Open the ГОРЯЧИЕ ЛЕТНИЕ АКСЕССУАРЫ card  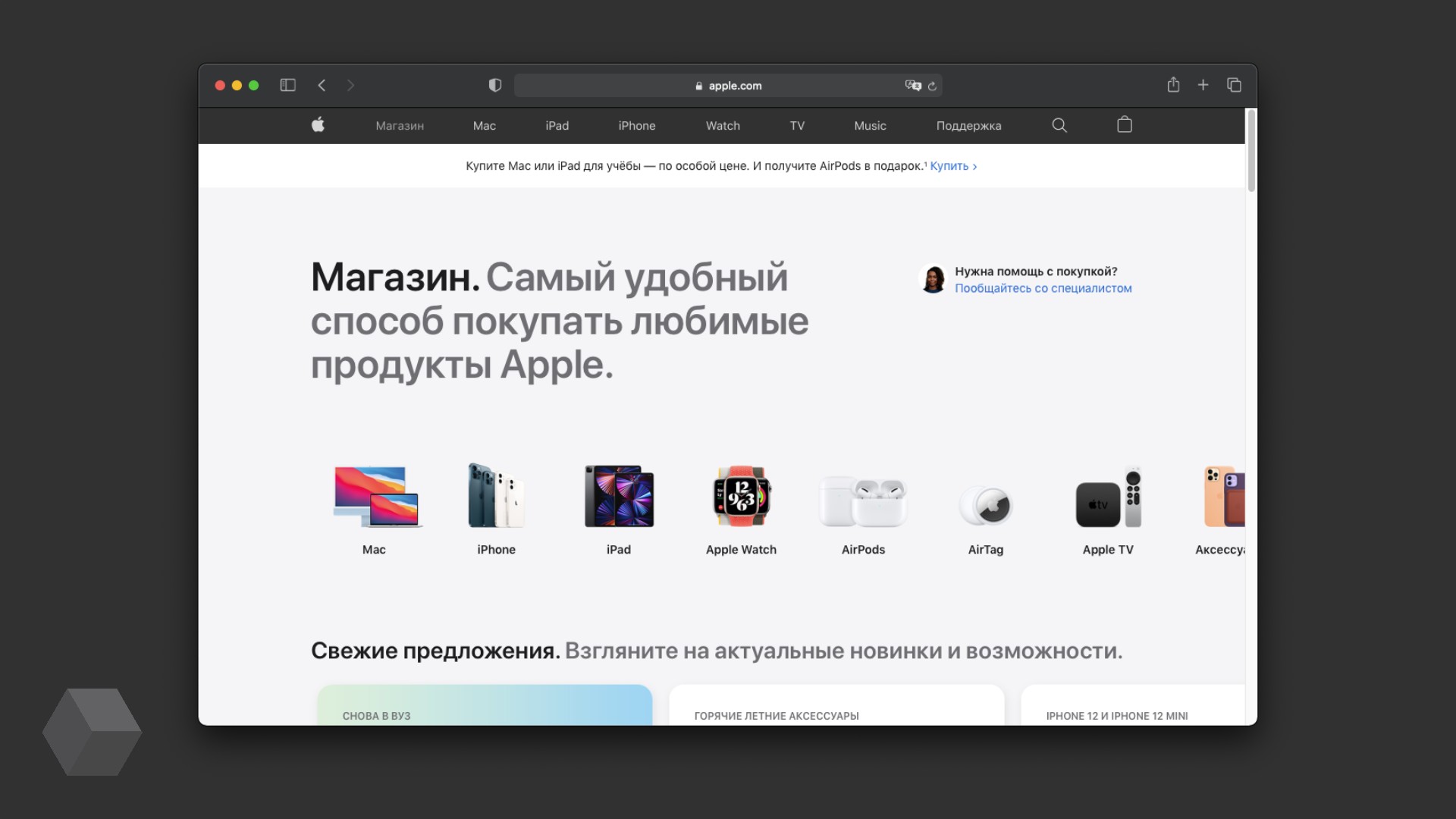click(x=836, y=705)
